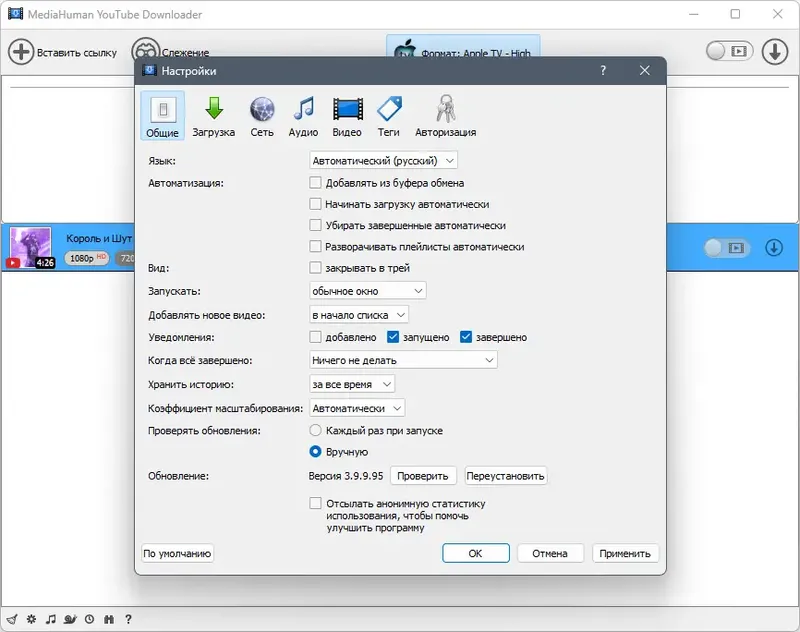800x632 pixels.
Task: Disable the запущено notification checkbox
Action: tap(393, 337)
